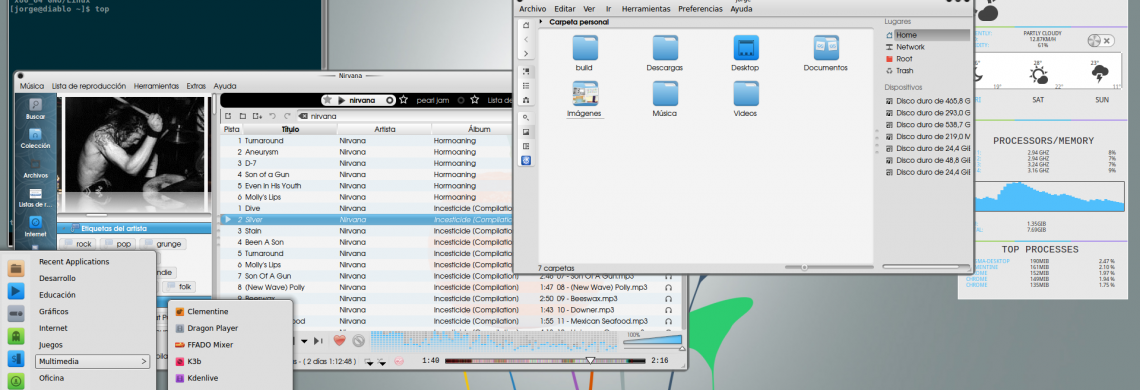Screen dimensions: 1140x390
Task: Open the Desktop folder
Action: (745, 53)
